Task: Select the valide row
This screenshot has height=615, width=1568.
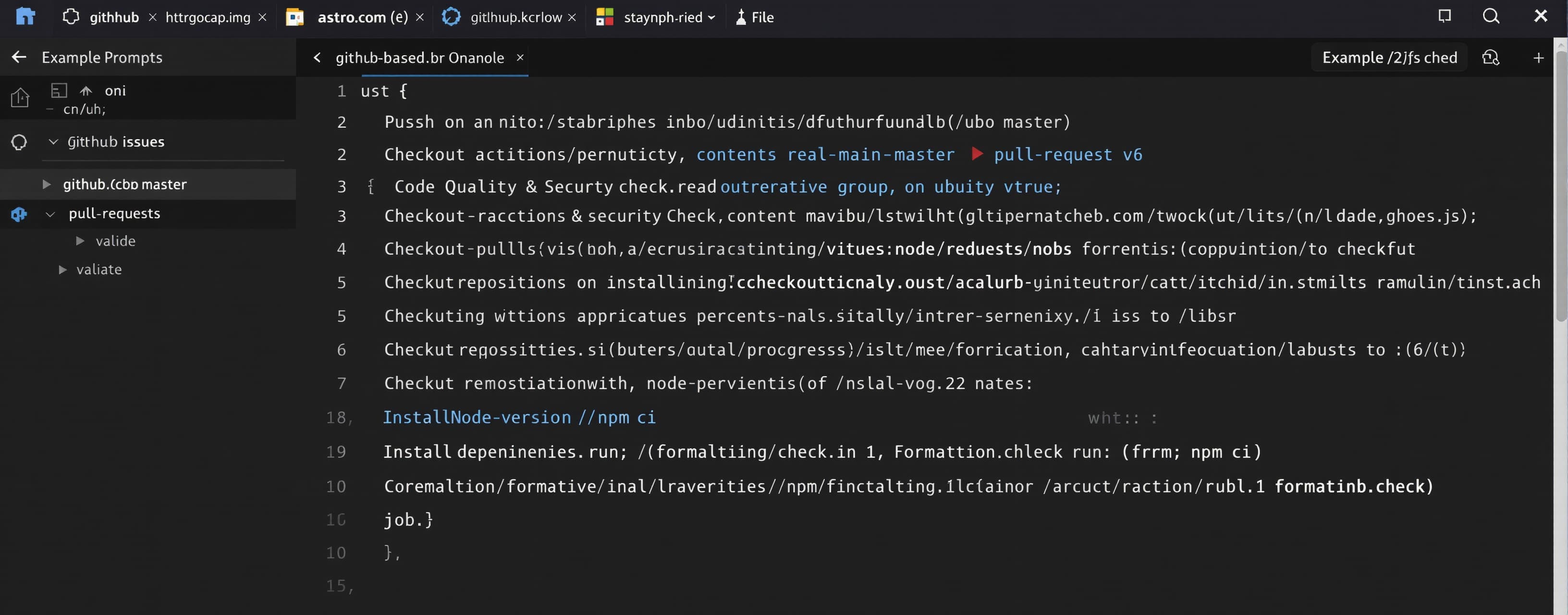Action: click(115, 241)
